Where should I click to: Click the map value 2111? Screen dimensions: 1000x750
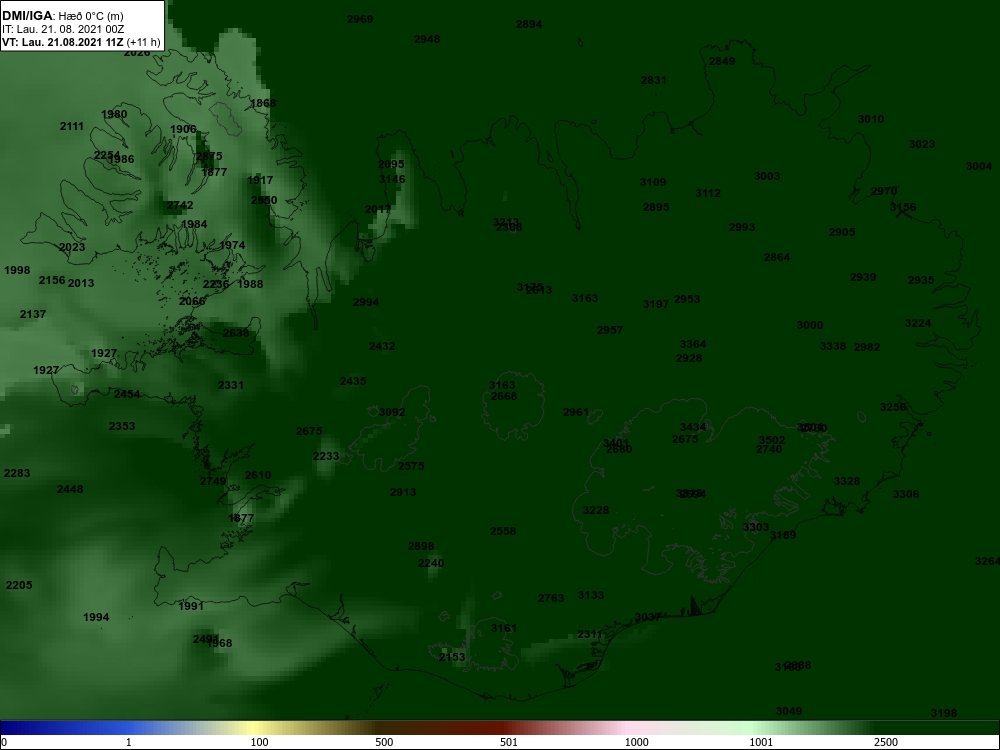[71, 126]
